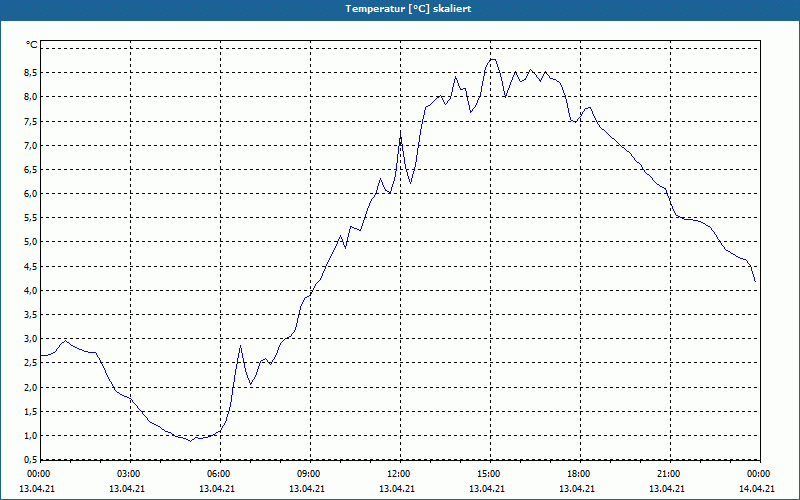
Task: Click the 7,0 y-axis tick label
Action: pyautogui.click(x=31, y=145)
